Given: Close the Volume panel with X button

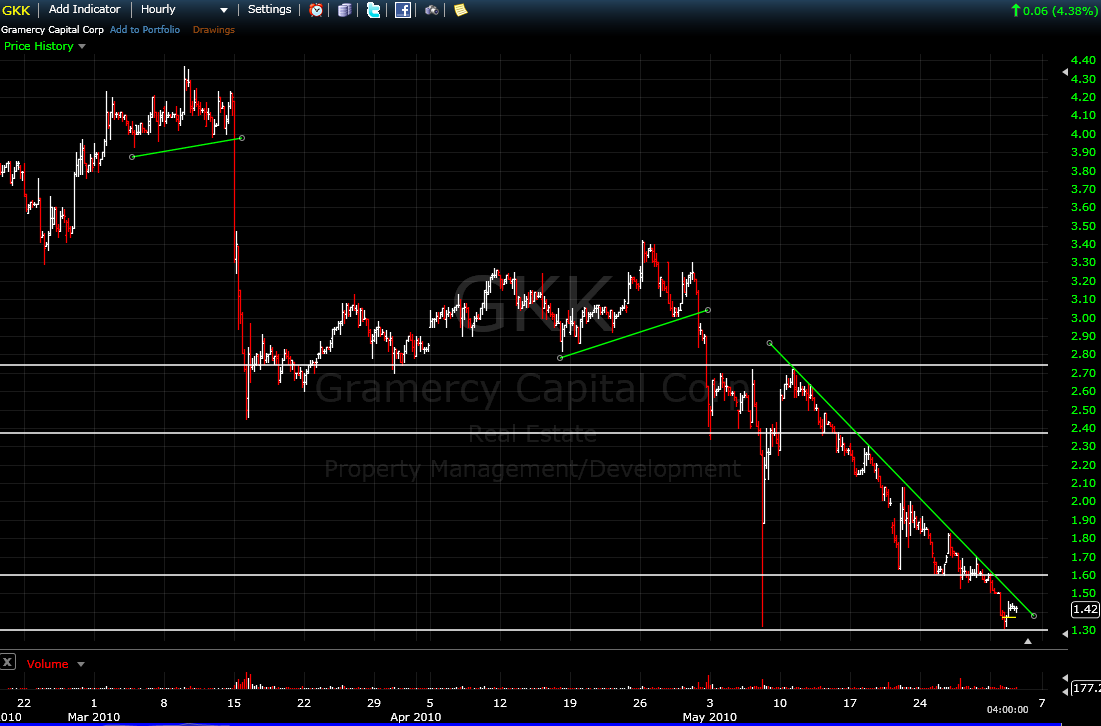Looking at the screenshot, I should 8,661.
